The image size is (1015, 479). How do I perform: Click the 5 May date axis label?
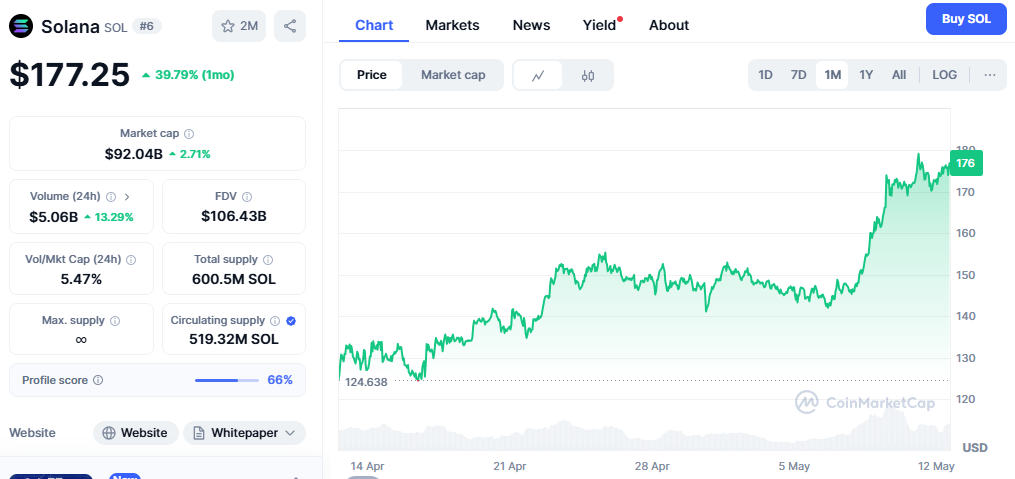[x=794, y=466]
